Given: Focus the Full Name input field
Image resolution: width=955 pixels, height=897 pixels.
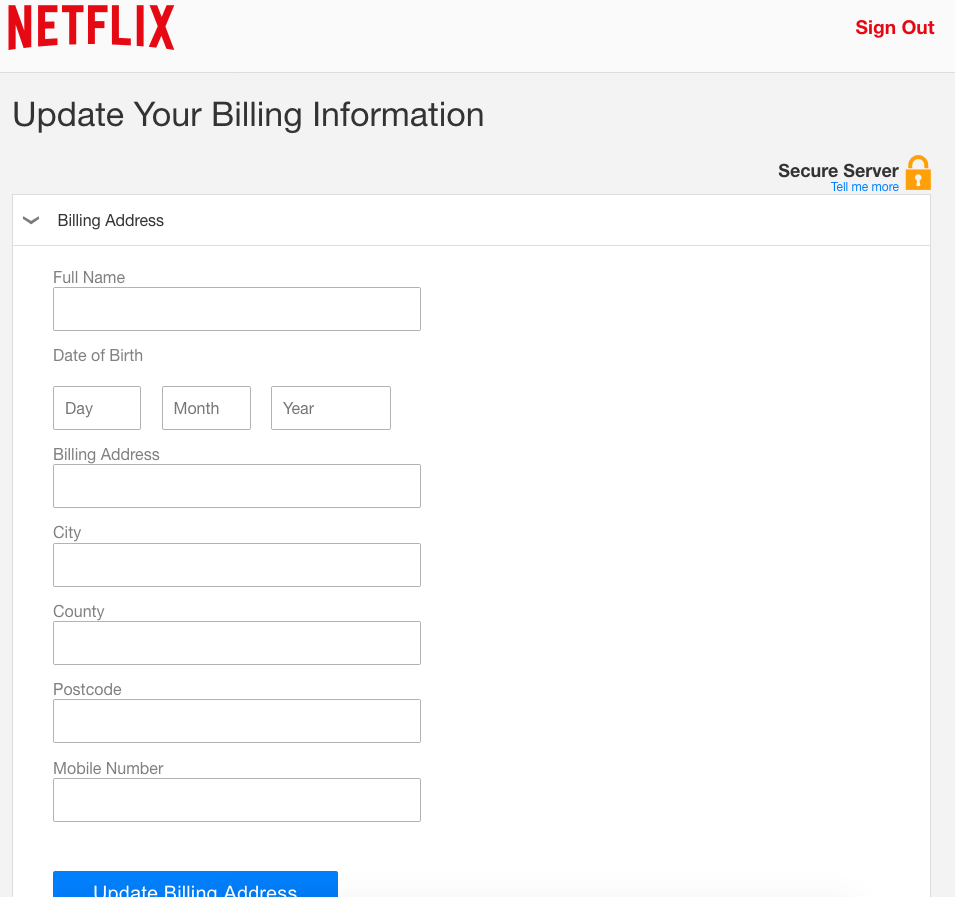Looking at the screenshot, I should [237, 309].
